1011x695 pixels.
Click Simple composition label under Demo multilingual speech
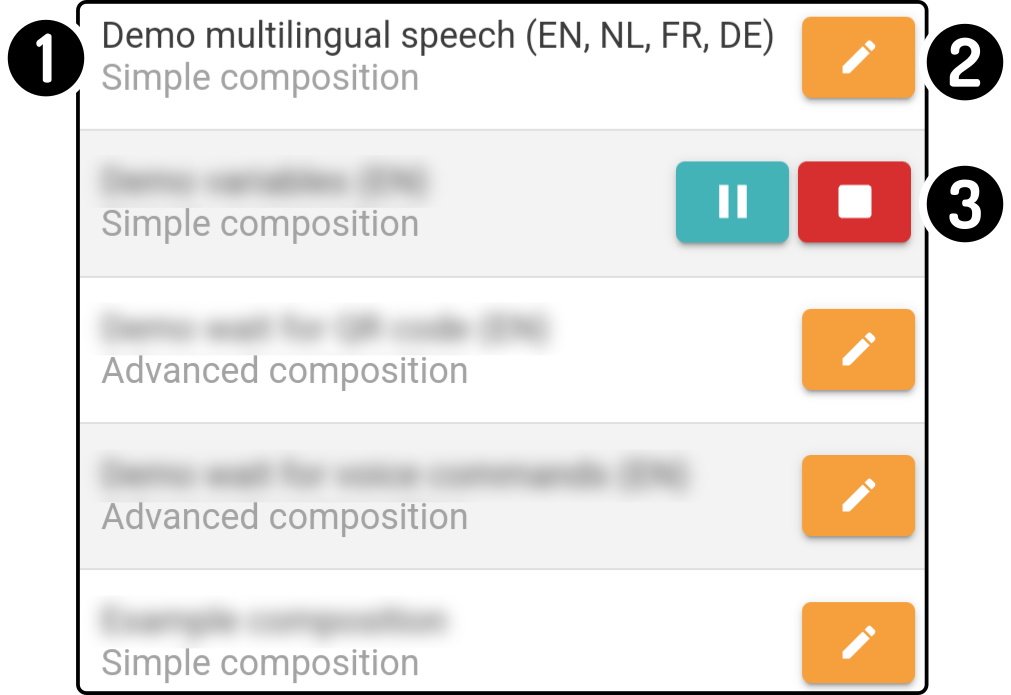point(260,78)
